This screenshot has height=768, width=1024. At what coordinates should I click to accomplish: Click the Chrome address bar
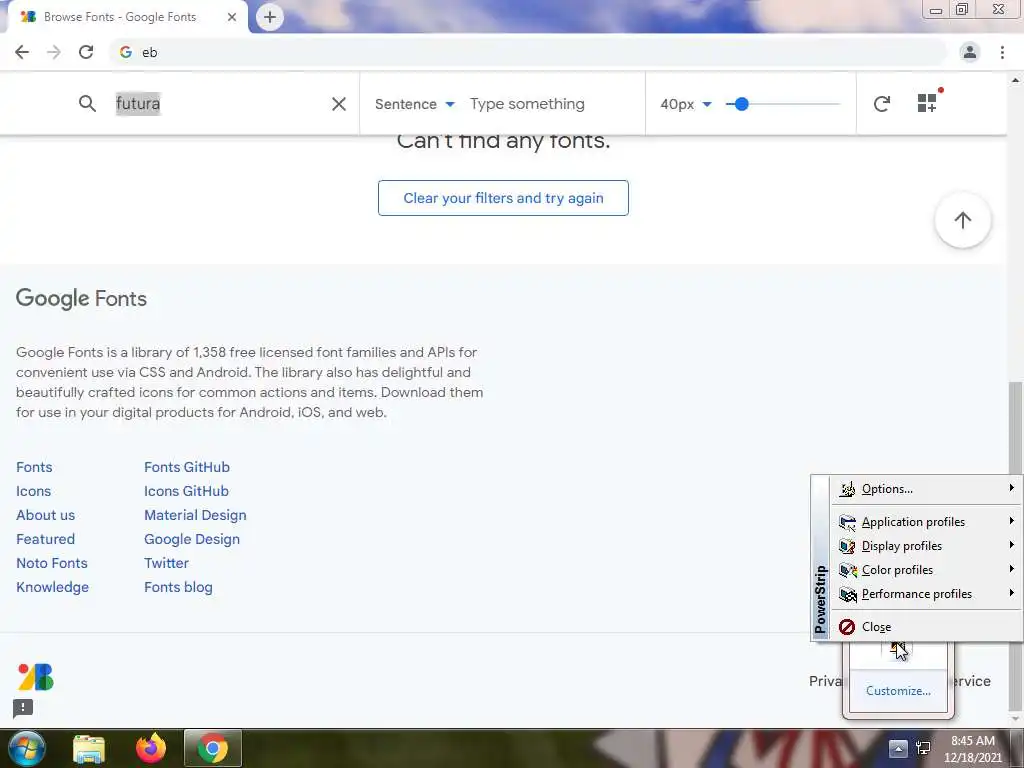coord(529,52)
